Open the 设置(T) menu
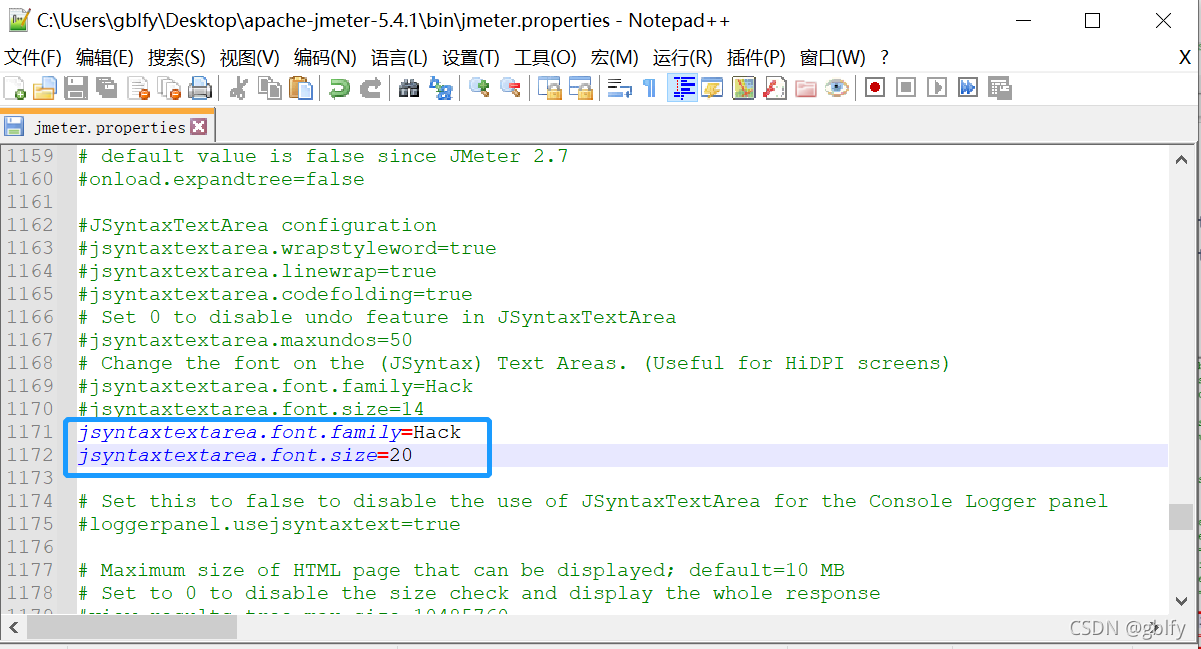1201x649 pixels. (471, 58)
